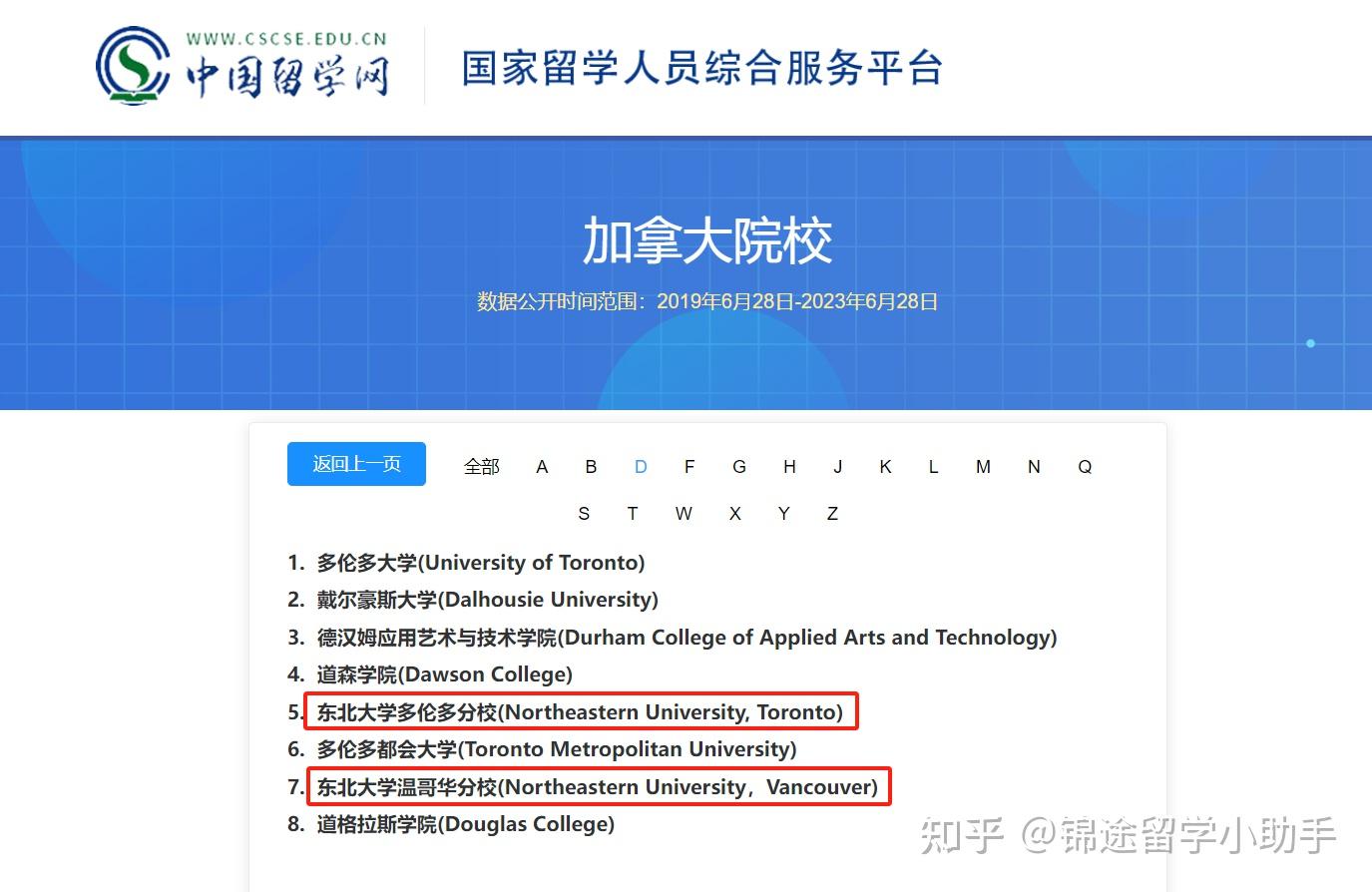Open the Durham College entry
1372x892 pixels.
(x=685, y=637)
